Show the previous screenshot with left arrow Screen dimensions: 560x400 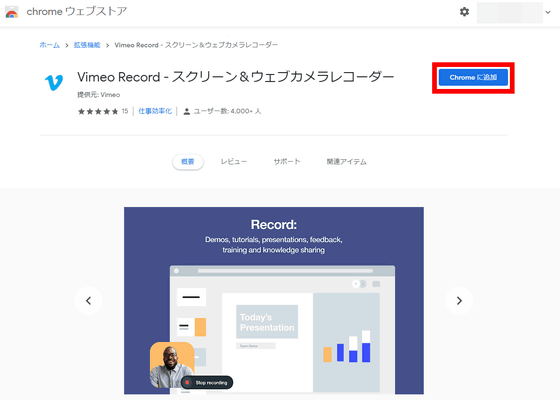point(89,301)
